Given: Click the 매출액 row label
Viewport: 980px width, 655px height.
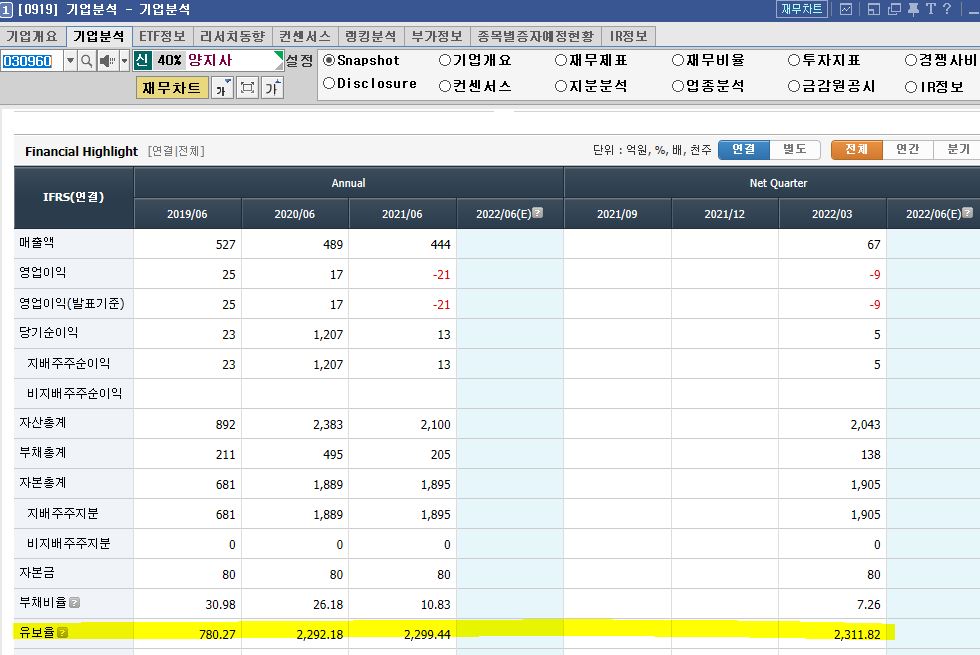Looking at the screenshot, I should point(37,242).
